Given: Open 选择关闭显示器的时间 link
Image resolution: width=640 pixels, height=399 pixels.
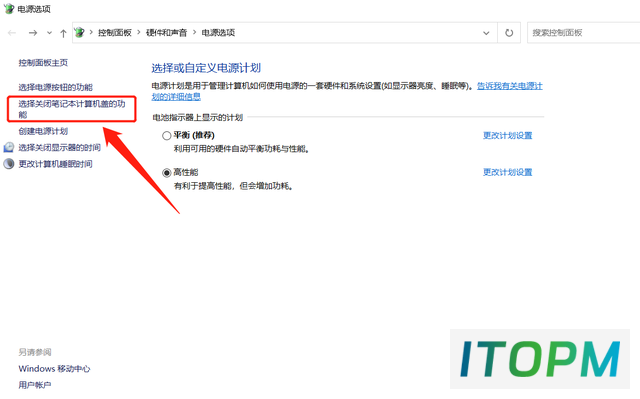Looking at the screenshot, I should (60, 147).
